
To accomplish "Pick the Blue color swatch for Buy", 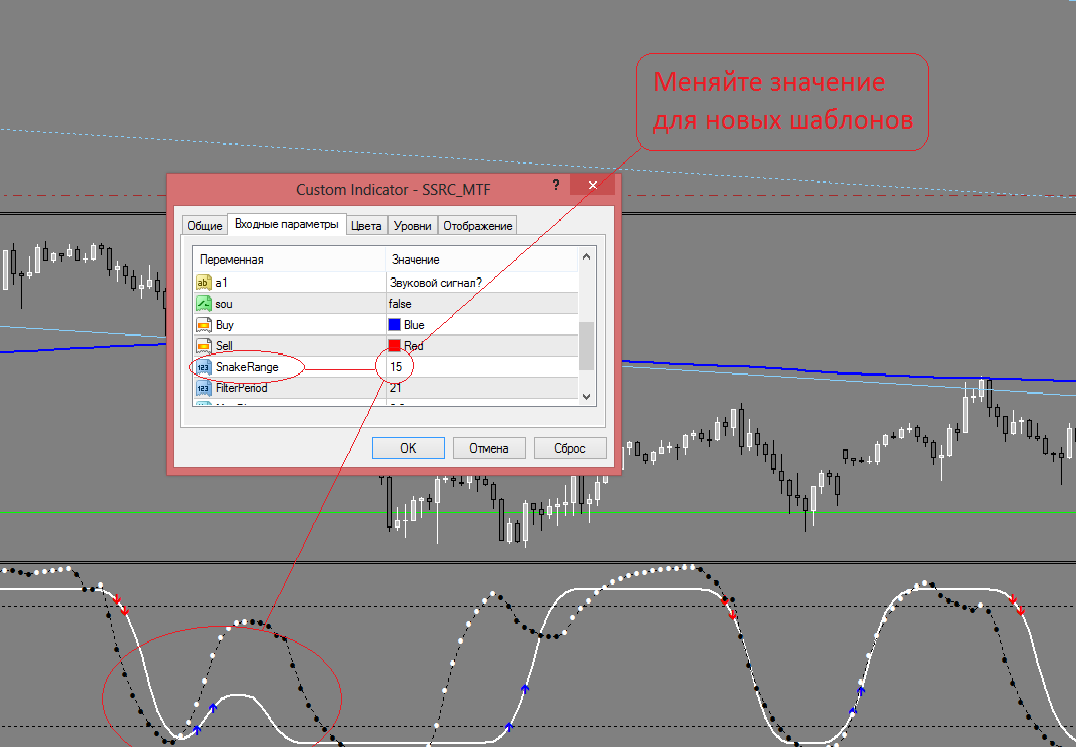I will 395,324.
